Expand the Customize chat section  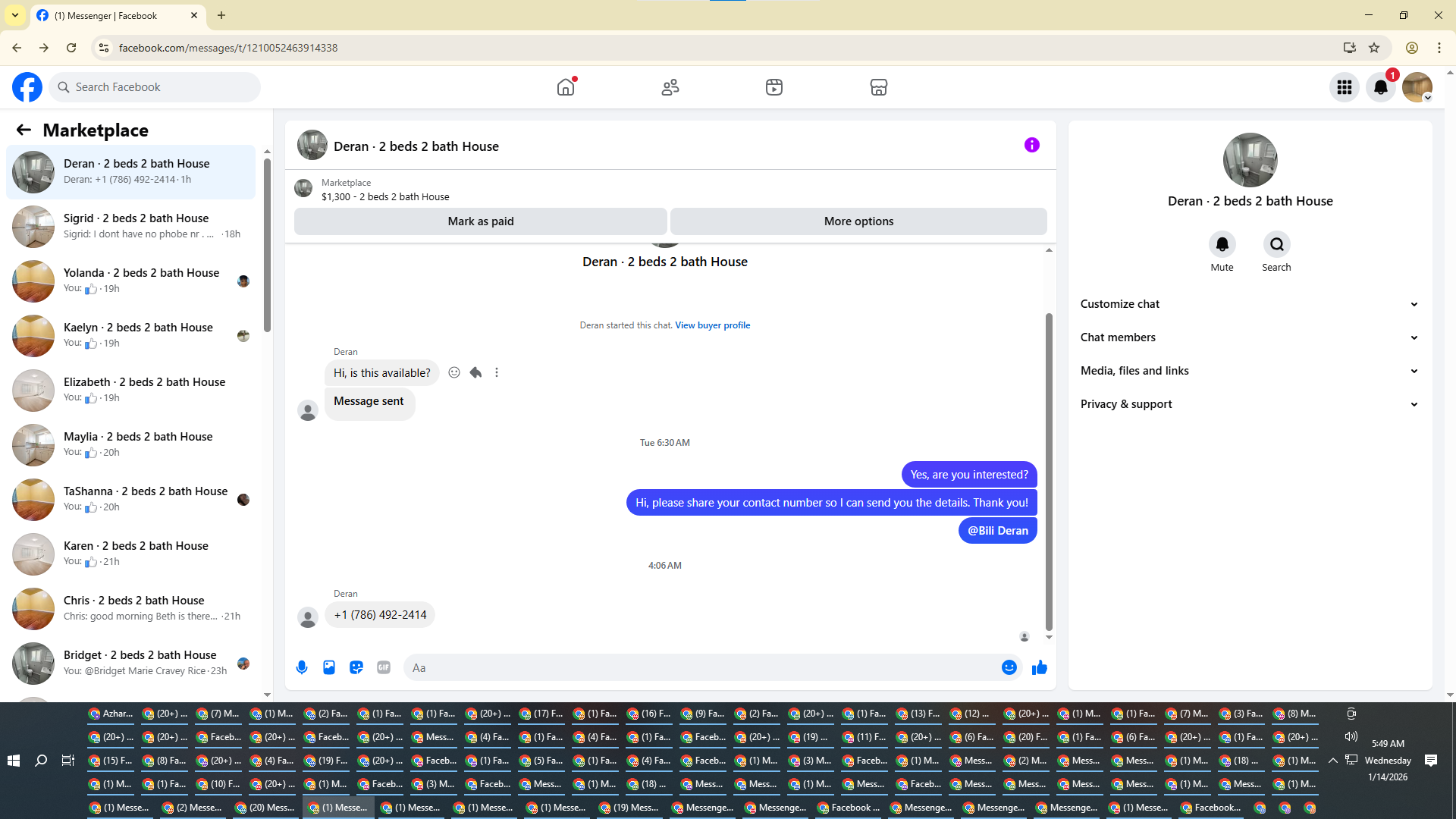coord(1249,304)
